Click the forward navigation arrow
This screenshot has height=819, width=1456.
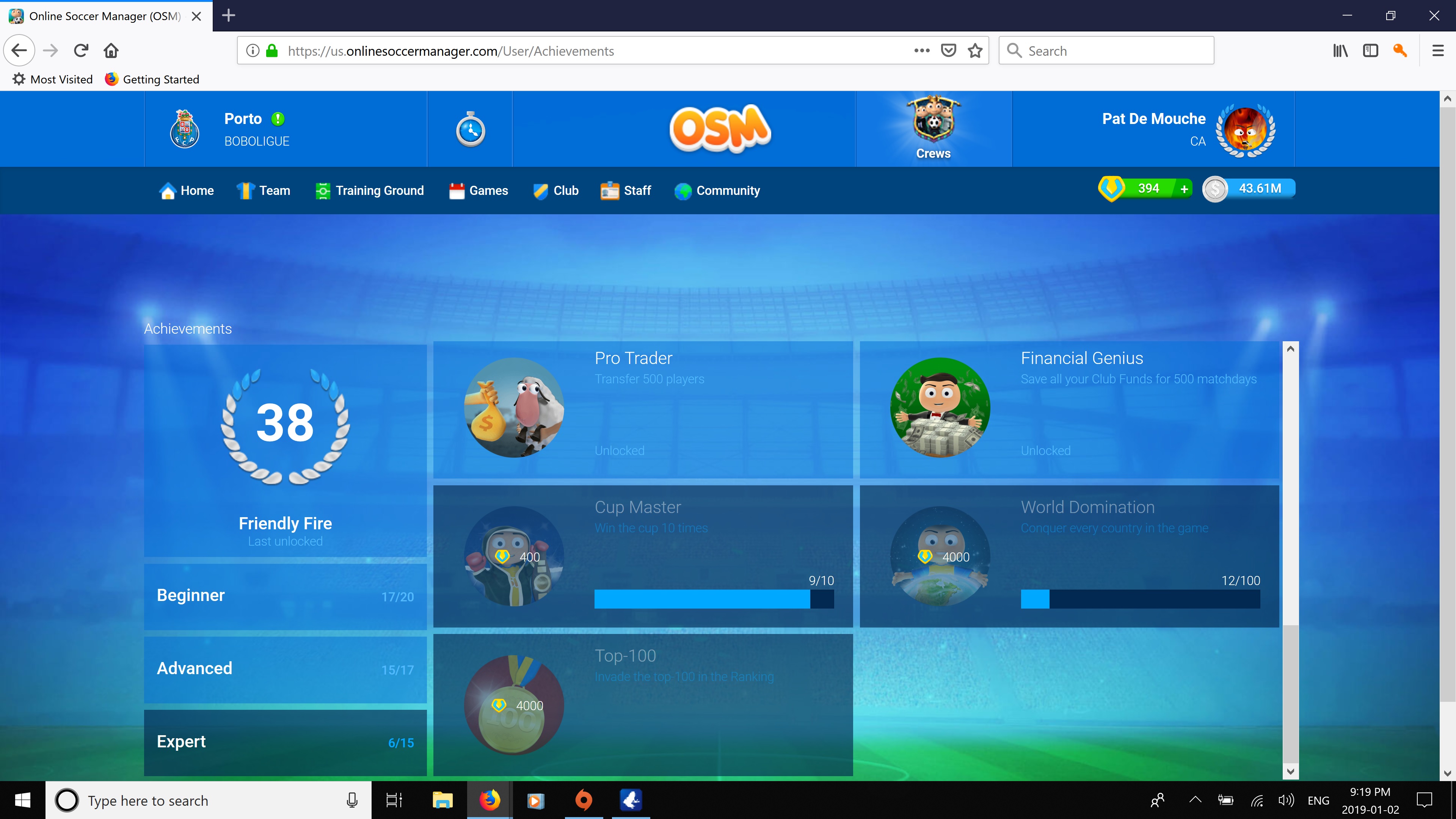pos(50,51)
